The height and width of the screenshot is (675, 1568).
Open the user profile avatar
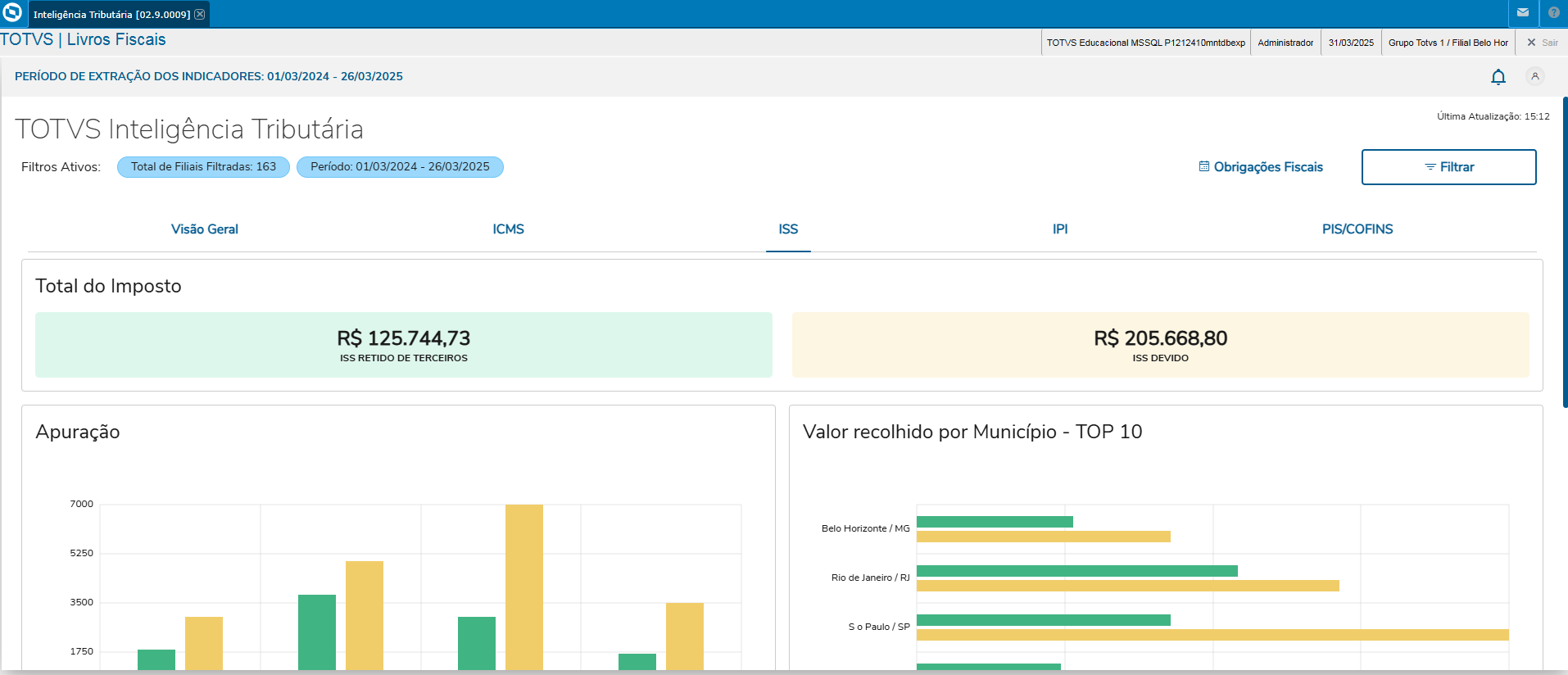pos(1535,76)
